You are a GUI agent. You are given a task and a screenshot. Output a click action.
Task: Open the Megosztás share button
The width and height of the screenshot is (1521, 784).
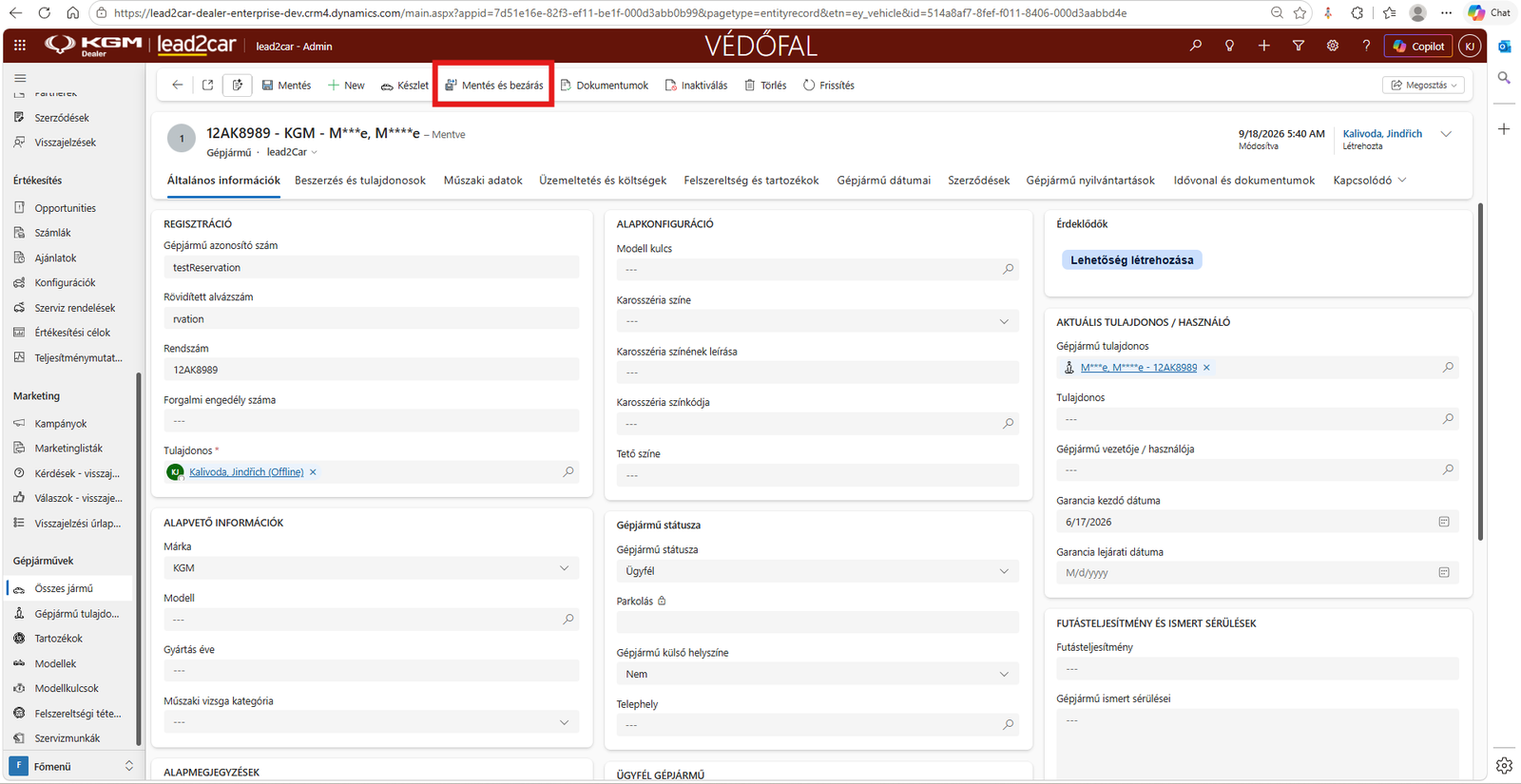click(1423, 85)
